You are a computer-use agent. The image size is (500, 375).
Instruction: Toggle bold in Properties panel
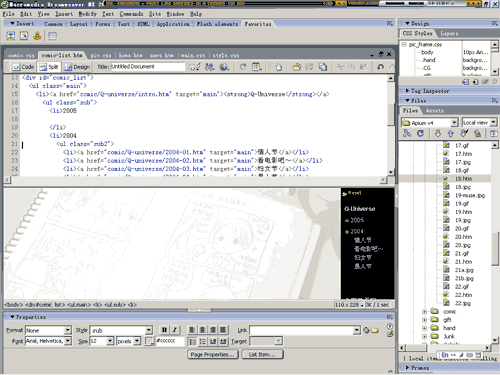[x=164, y=330]
